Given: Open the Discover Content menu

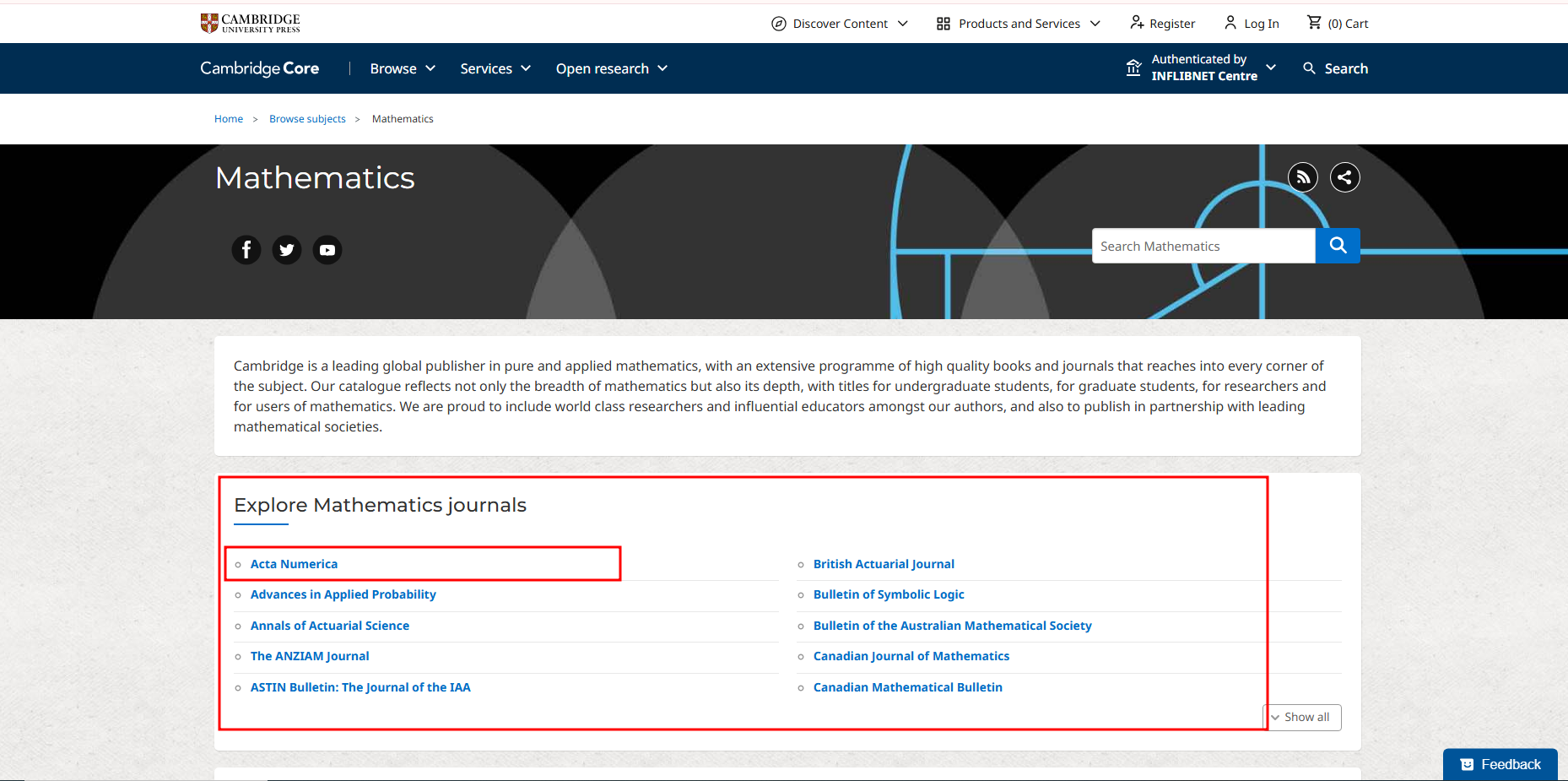Looking at the screenshot, I should pyautogui.click(x=840, y=24).
